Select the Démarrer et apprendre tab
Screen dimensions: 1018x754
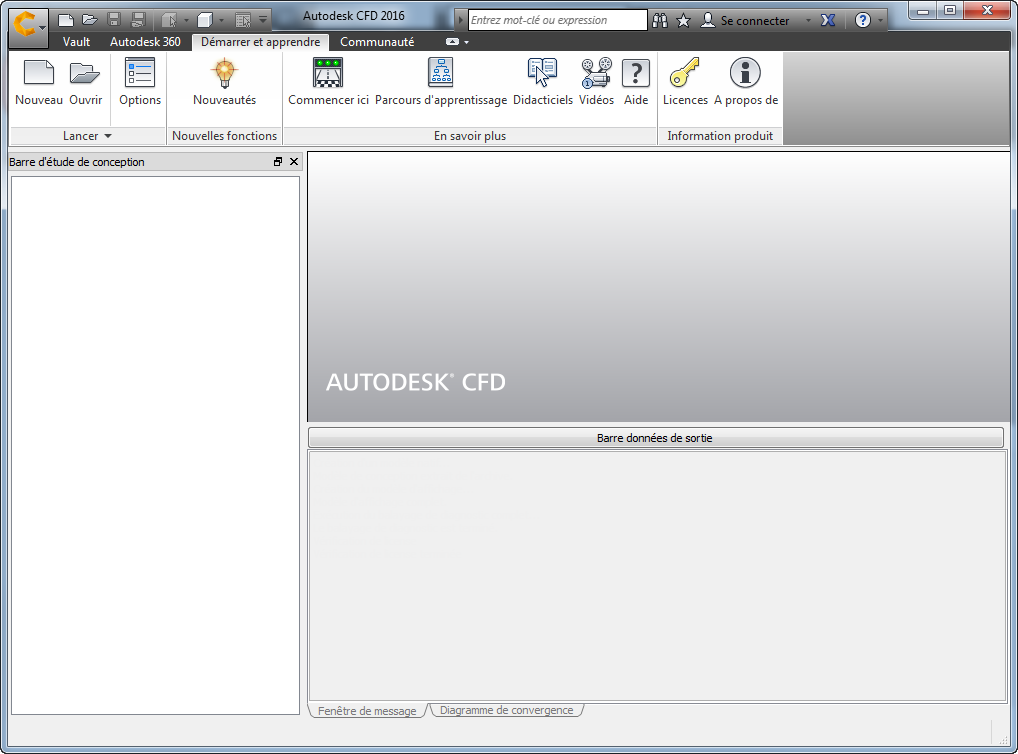pyautogui.click(x=260, y=42)
